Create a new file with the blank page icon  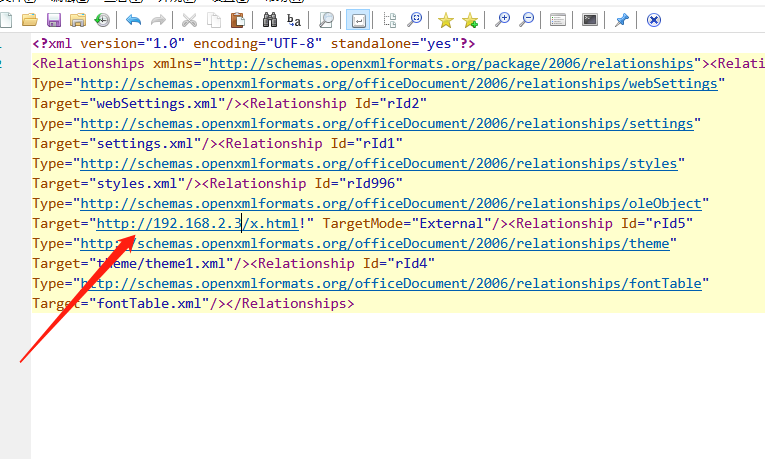coord(6,20)
